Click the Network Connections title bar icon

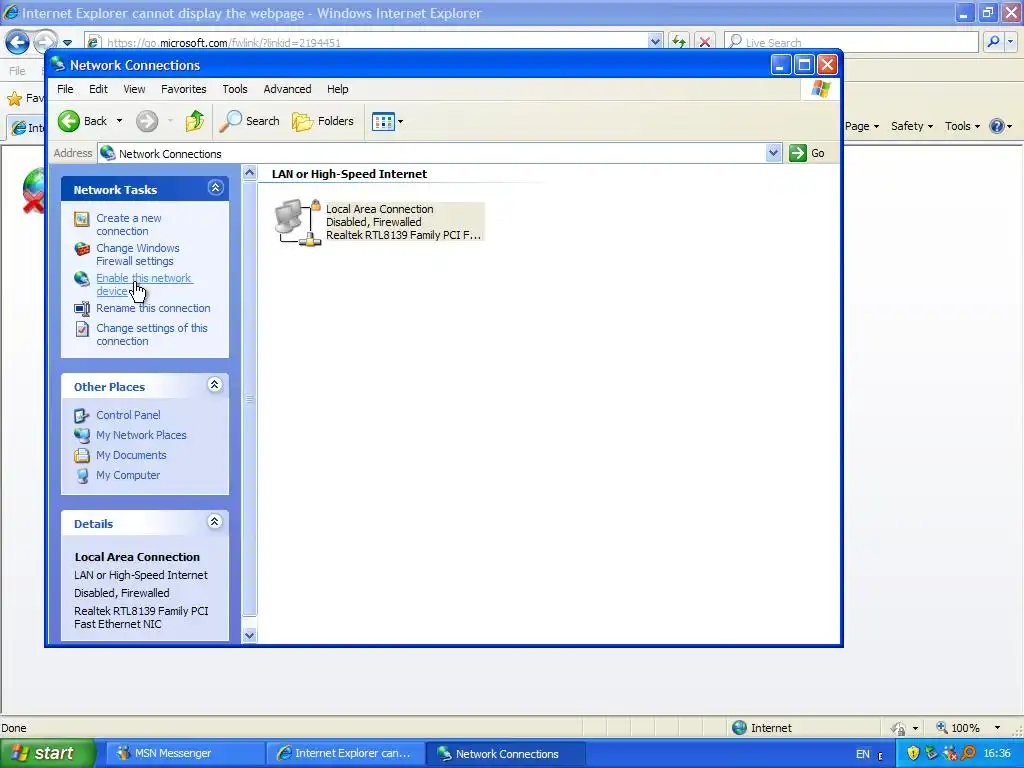pos(58,64)
